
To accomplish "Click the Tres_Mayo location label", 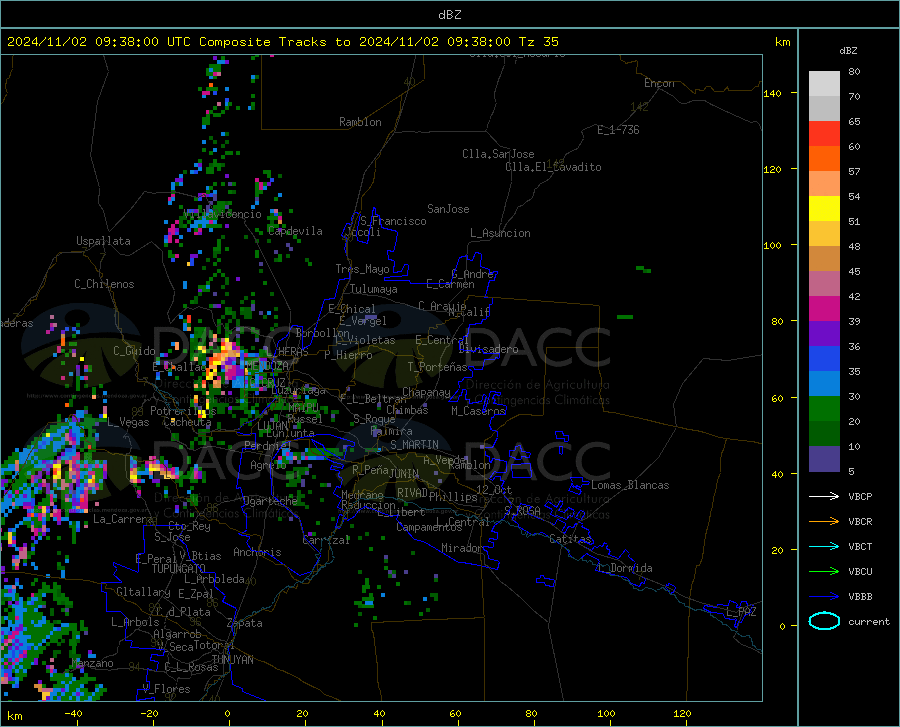I will [363, 269].
